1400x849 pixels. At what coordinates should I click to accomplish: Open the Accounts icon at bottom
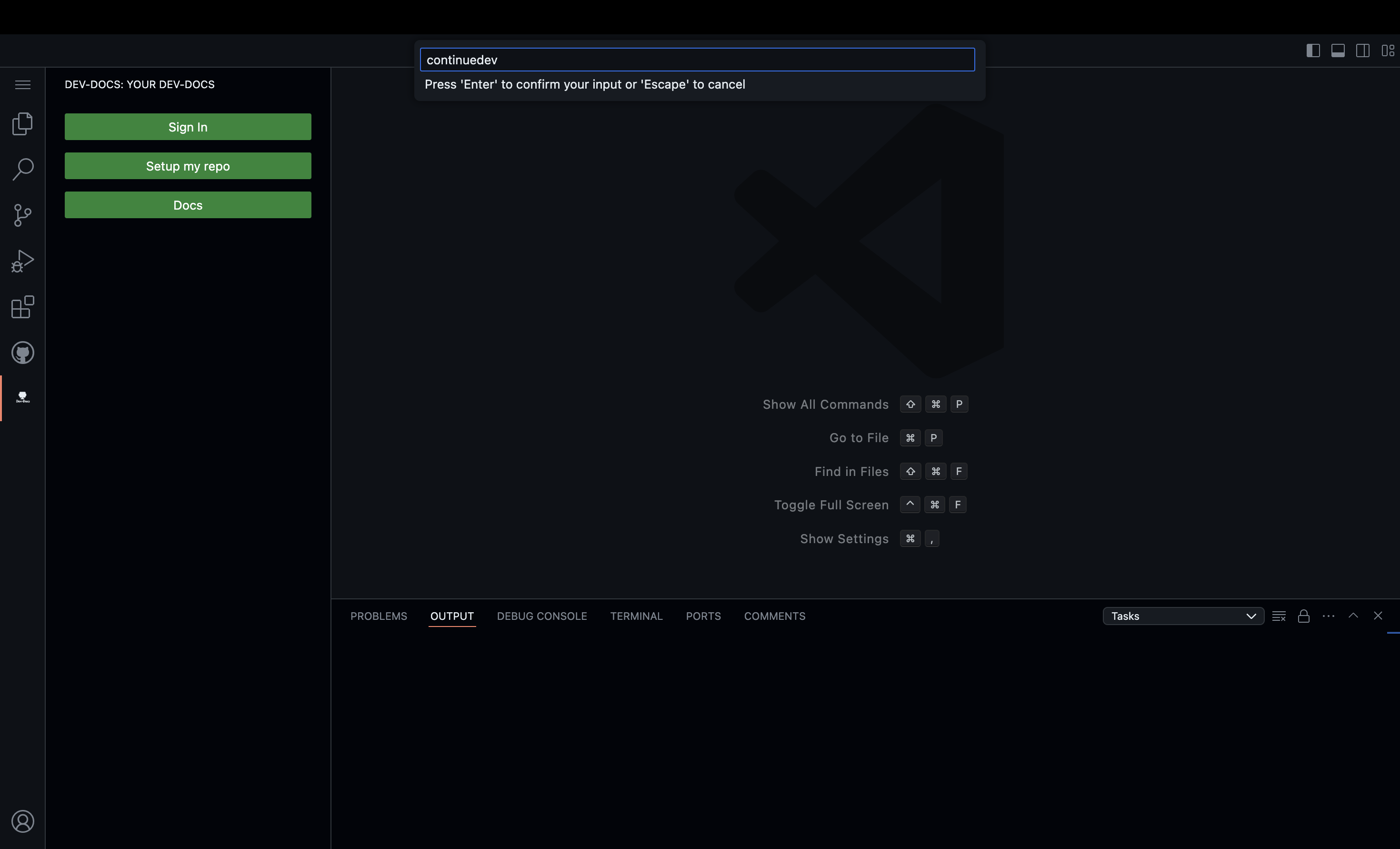pyautogui.click(x=23, y=821)
